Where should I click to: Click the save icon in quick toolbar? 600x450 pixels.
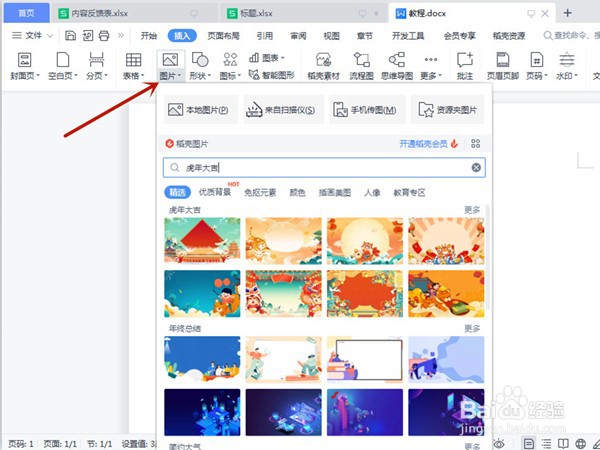coord(70,36)
